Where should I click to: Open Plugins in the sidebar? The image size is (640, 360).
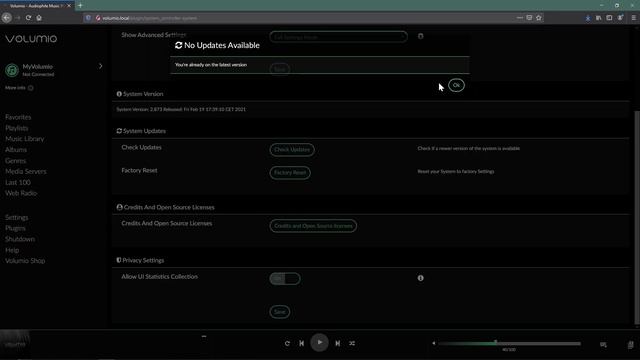click(x=16, y=228)
